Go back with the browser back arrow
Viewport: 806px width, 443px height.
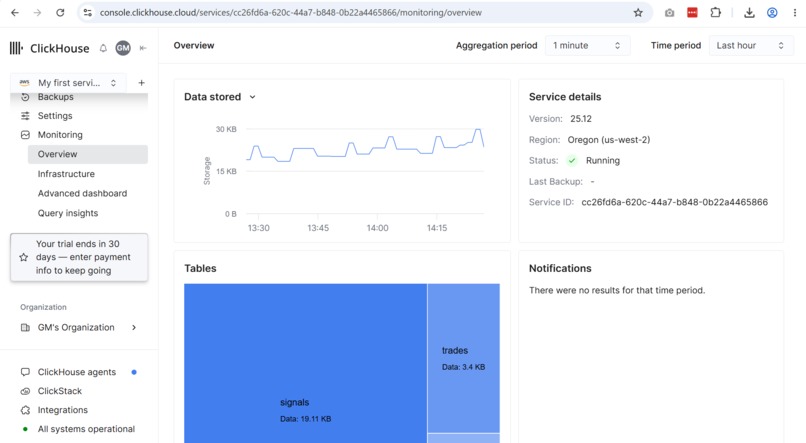point(15,13)
